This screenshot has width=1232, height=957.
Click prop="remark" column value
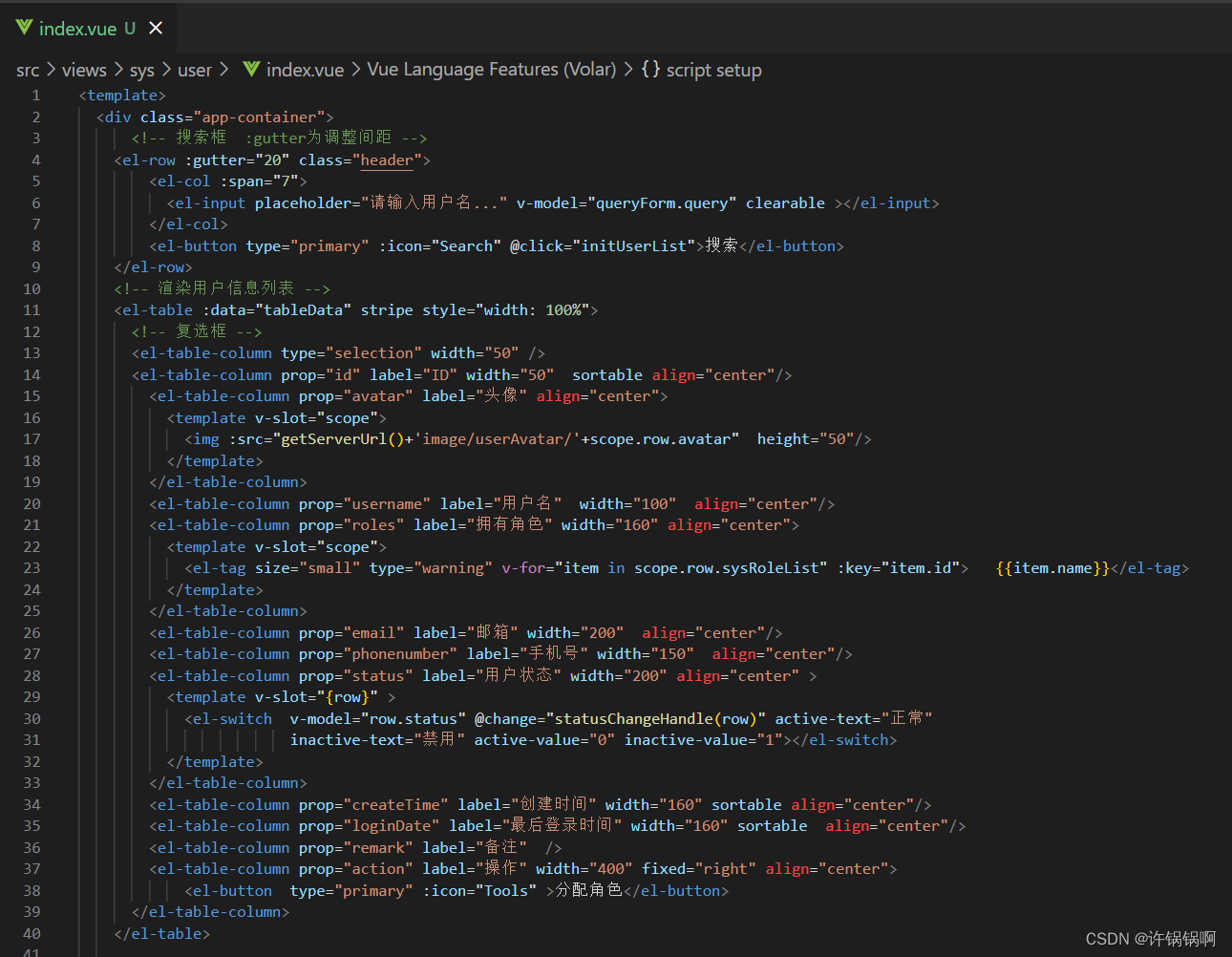356,848
